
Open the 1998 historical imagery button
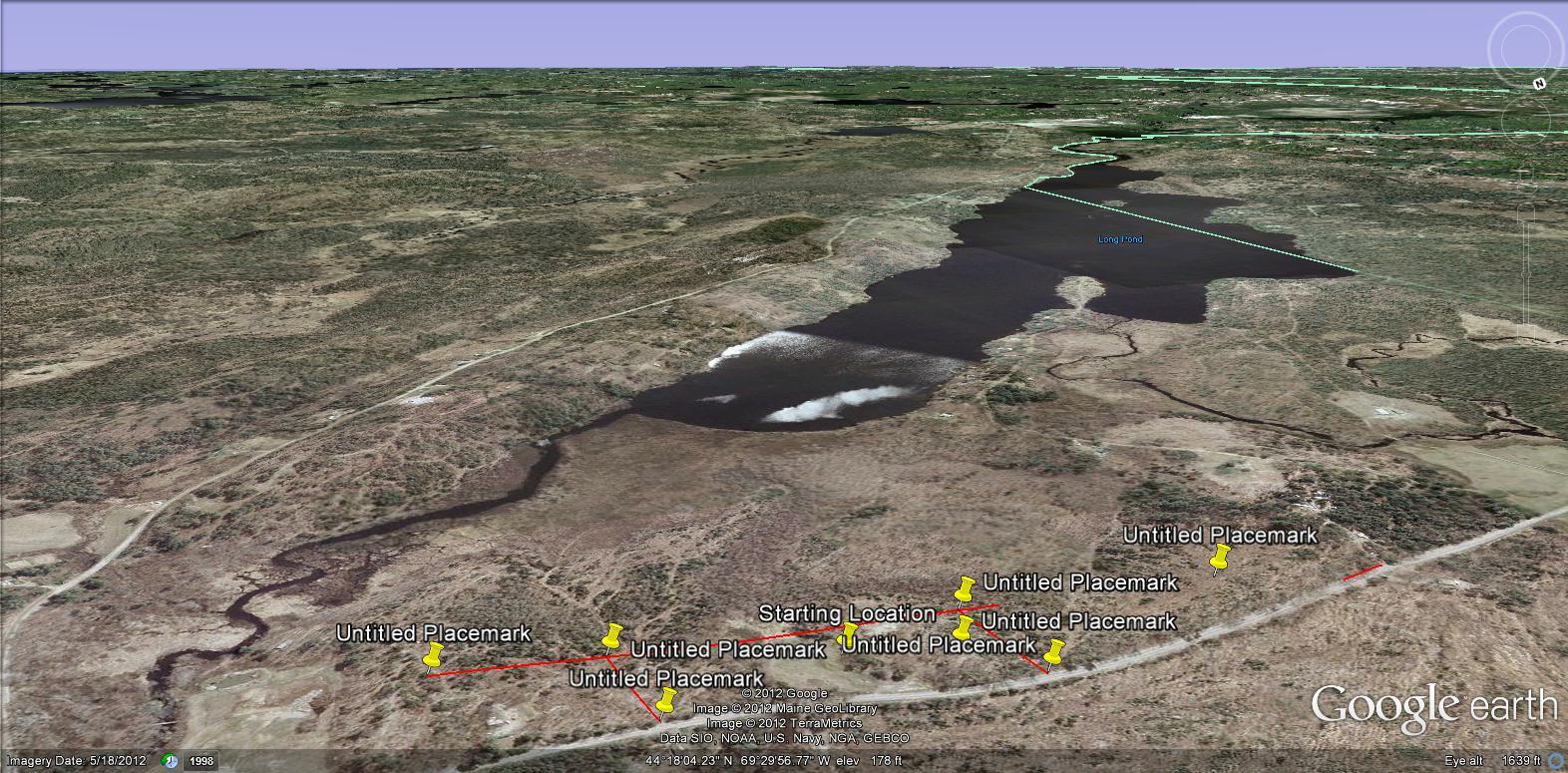pos(202,761)
